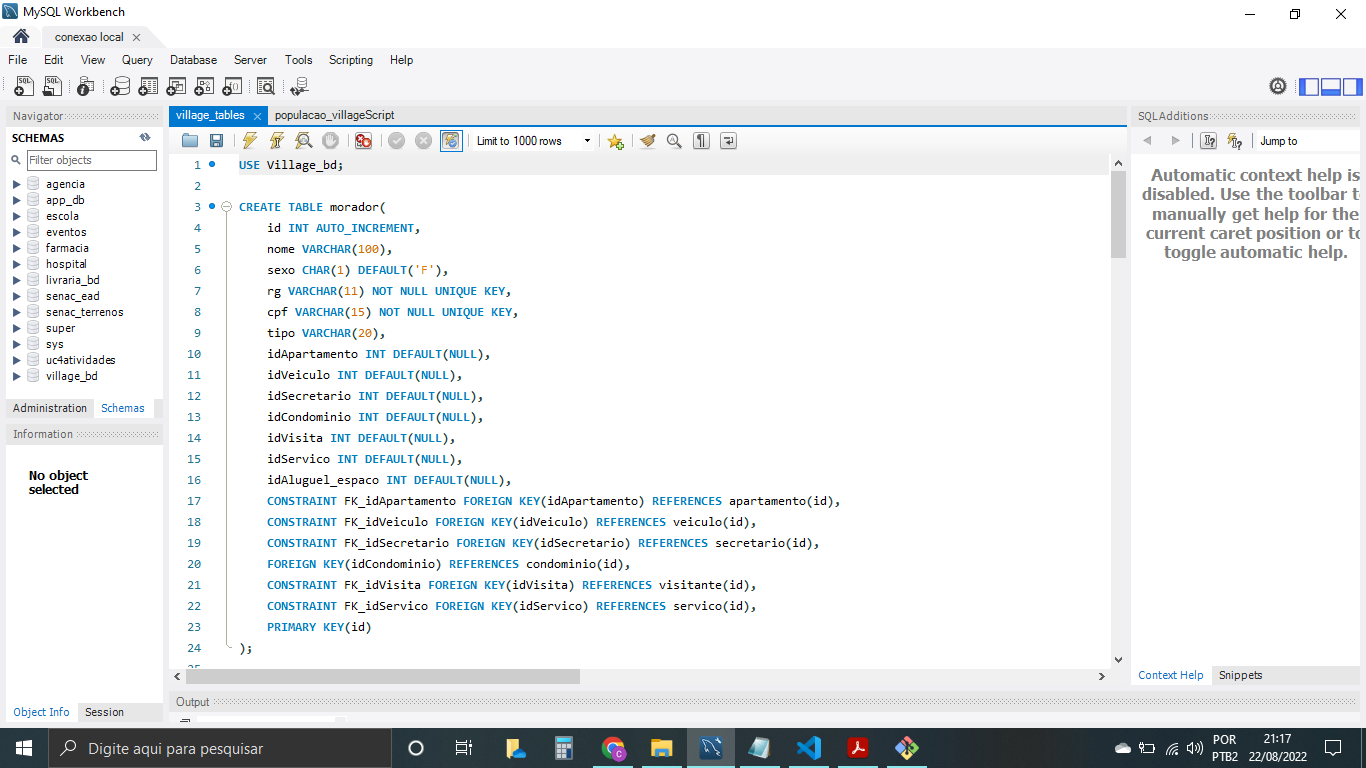The height and width of the screenshot is (768, 1366).
Task: Expand the village_bd schema in the Navigator
Action: 16,375
